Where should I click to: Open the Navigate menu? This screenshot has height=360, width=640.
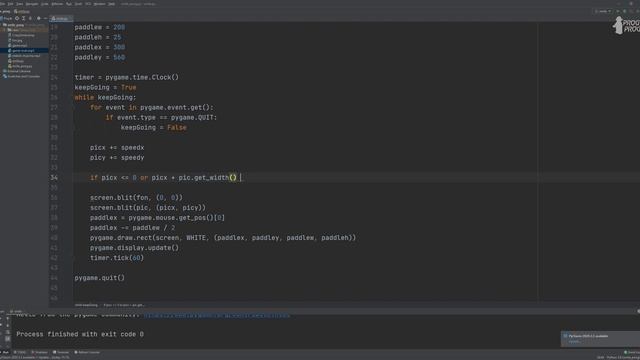point(32,4)
